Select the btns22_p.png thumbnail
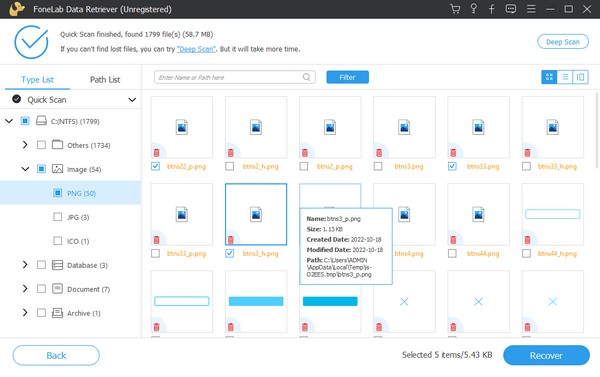This screenshot has height=377, width=600. [182, 127]
